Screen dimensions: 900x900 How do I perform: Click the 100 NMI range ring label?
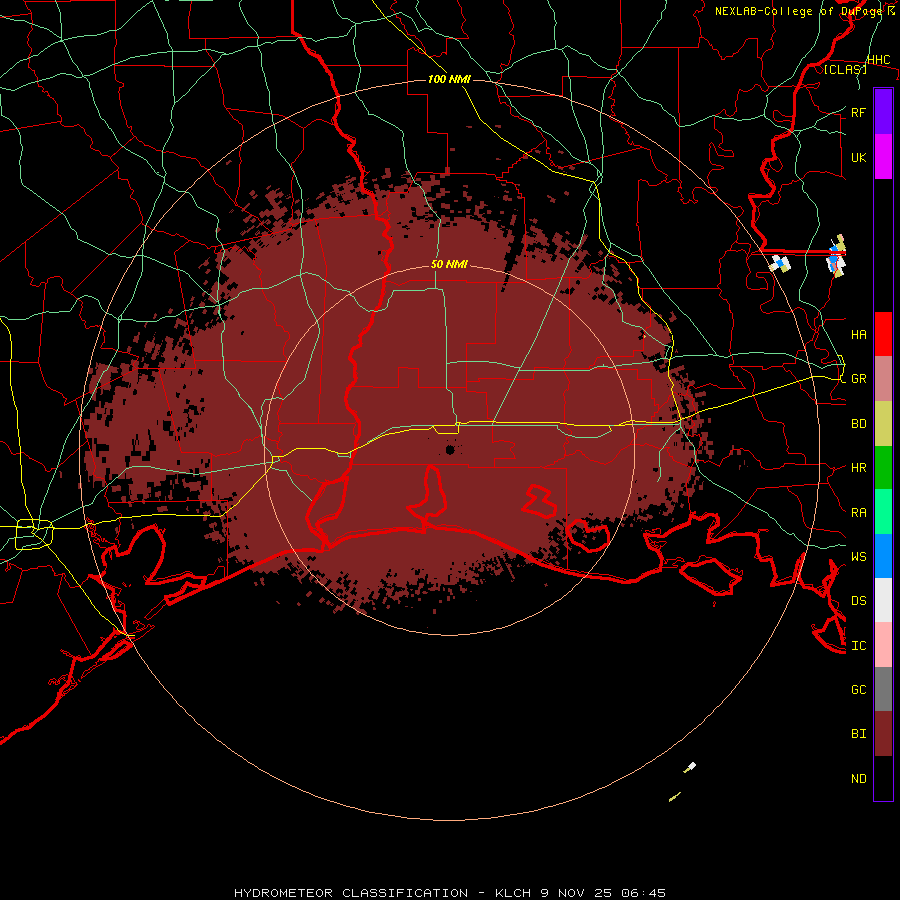point(449,79)
